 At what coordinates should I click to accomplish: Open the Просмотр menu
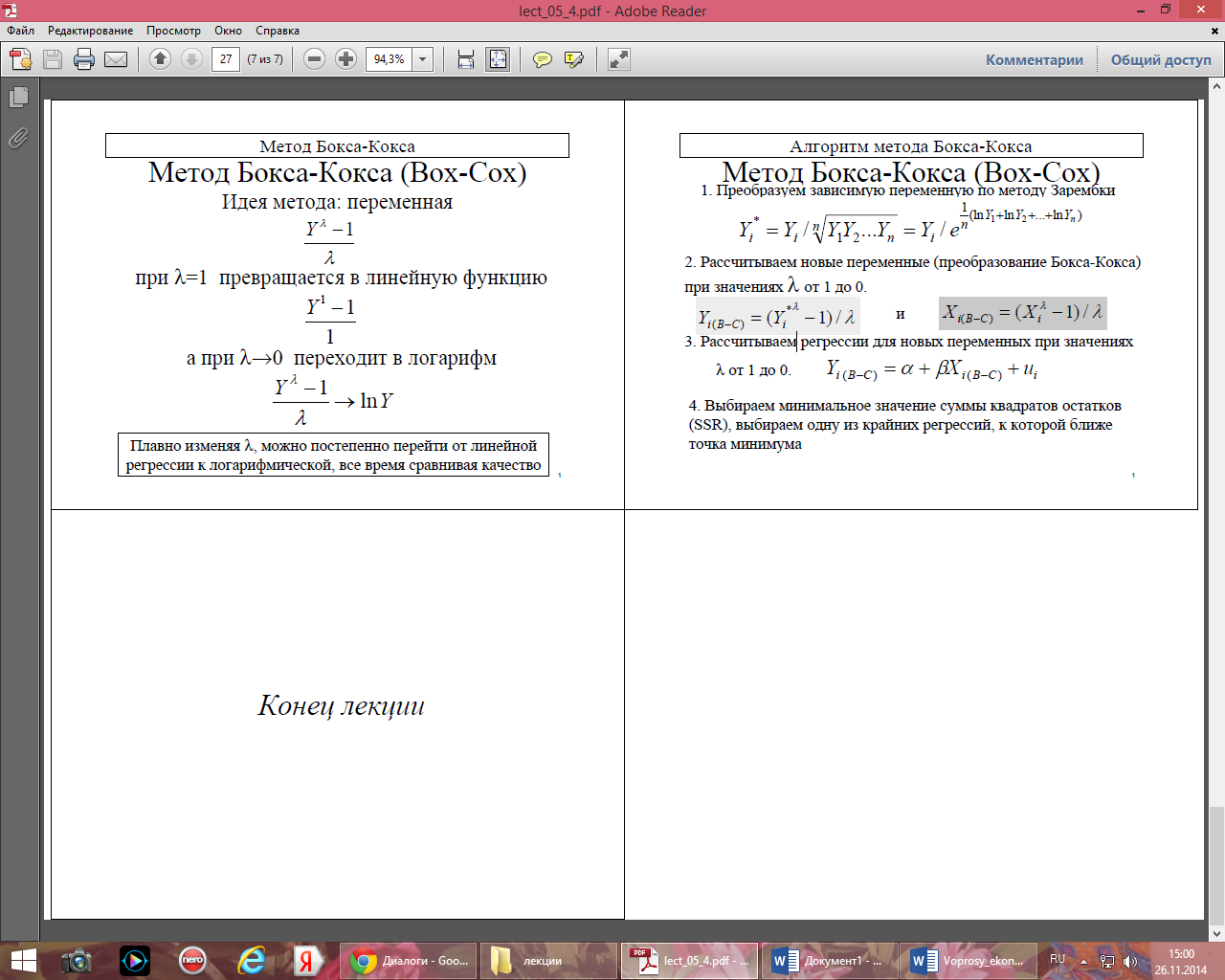[173, 31]
